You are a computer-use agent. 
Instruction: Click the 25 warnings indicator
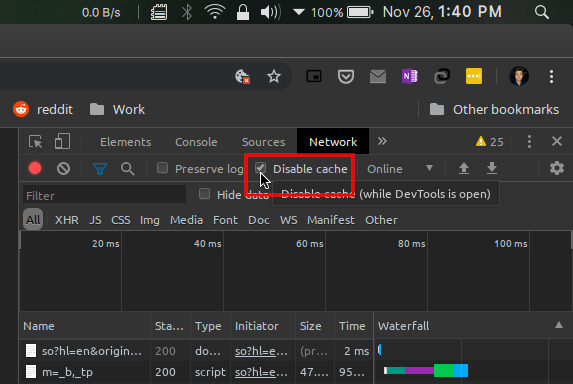(x=490, y=141)
